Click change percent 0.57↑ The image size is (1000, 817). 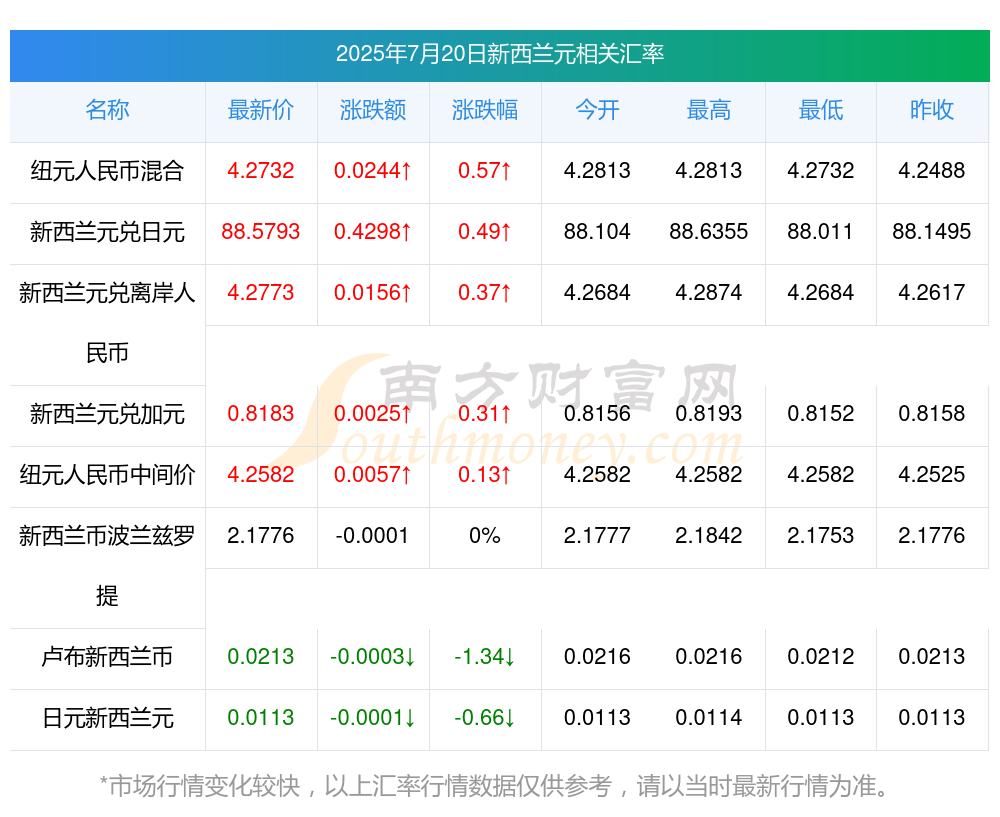pos(485,171)
